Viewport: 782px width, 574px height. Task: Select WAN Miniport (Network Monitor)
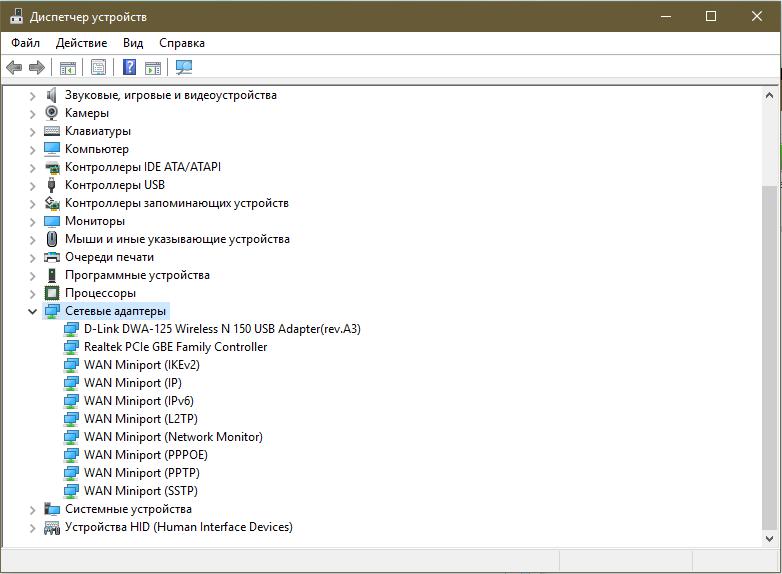point(173,437)
